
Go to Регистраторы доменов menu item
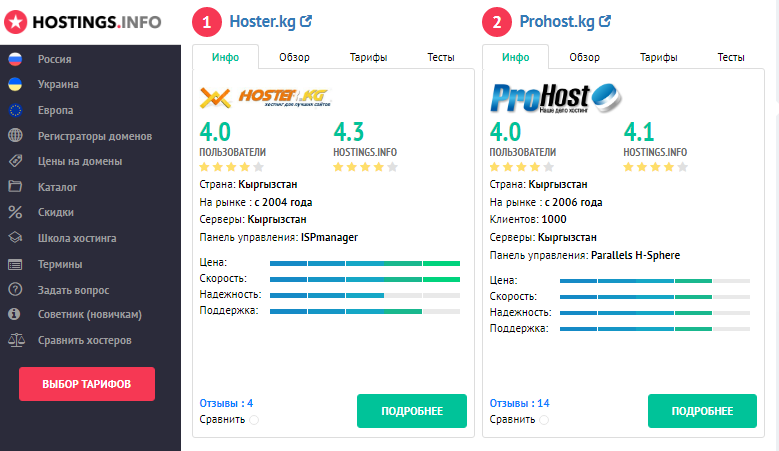(x=95, y=136)
